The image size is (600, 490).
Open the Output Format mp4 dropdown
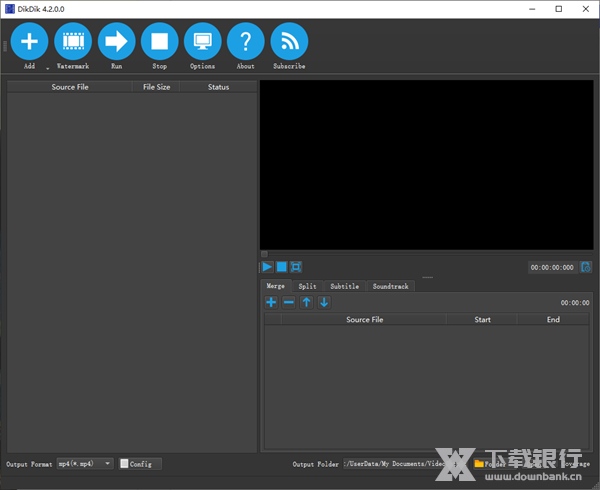click(85, 464)
